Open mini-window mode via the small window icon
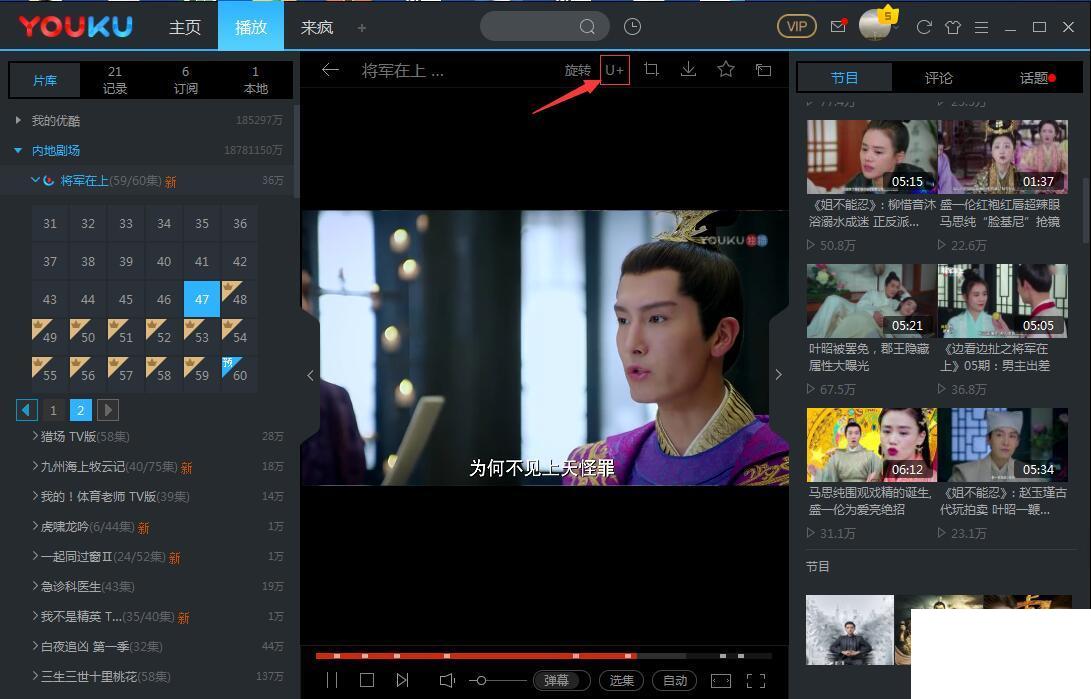This screenshot has height=699, width=1091. [x=763, y=69]
